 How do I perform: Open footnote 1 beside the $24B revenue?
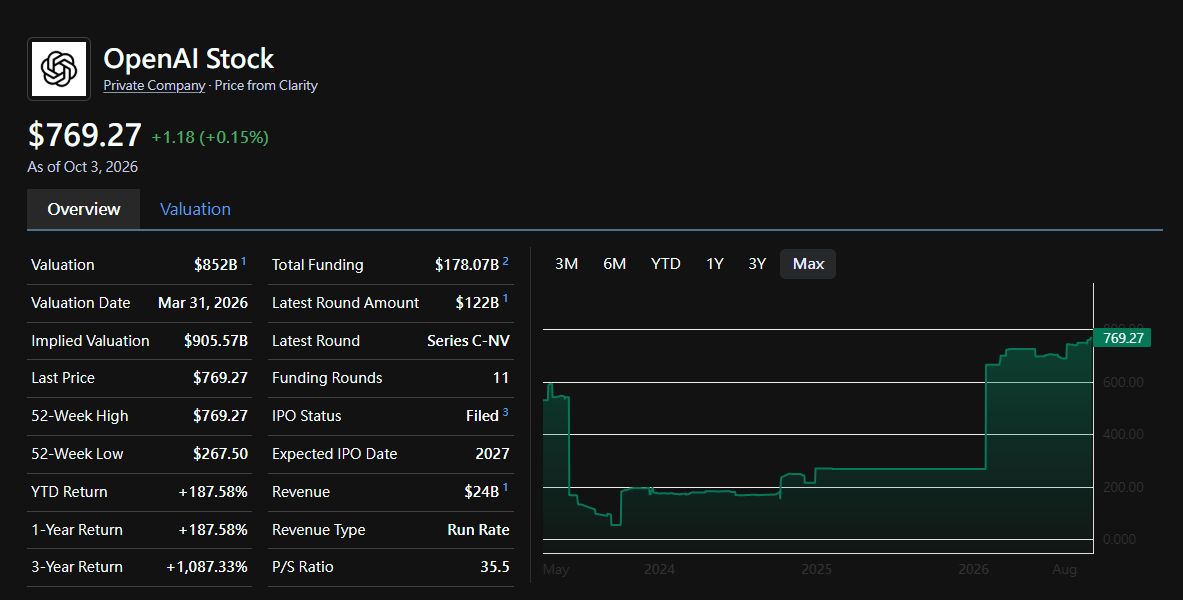point(505,488)
